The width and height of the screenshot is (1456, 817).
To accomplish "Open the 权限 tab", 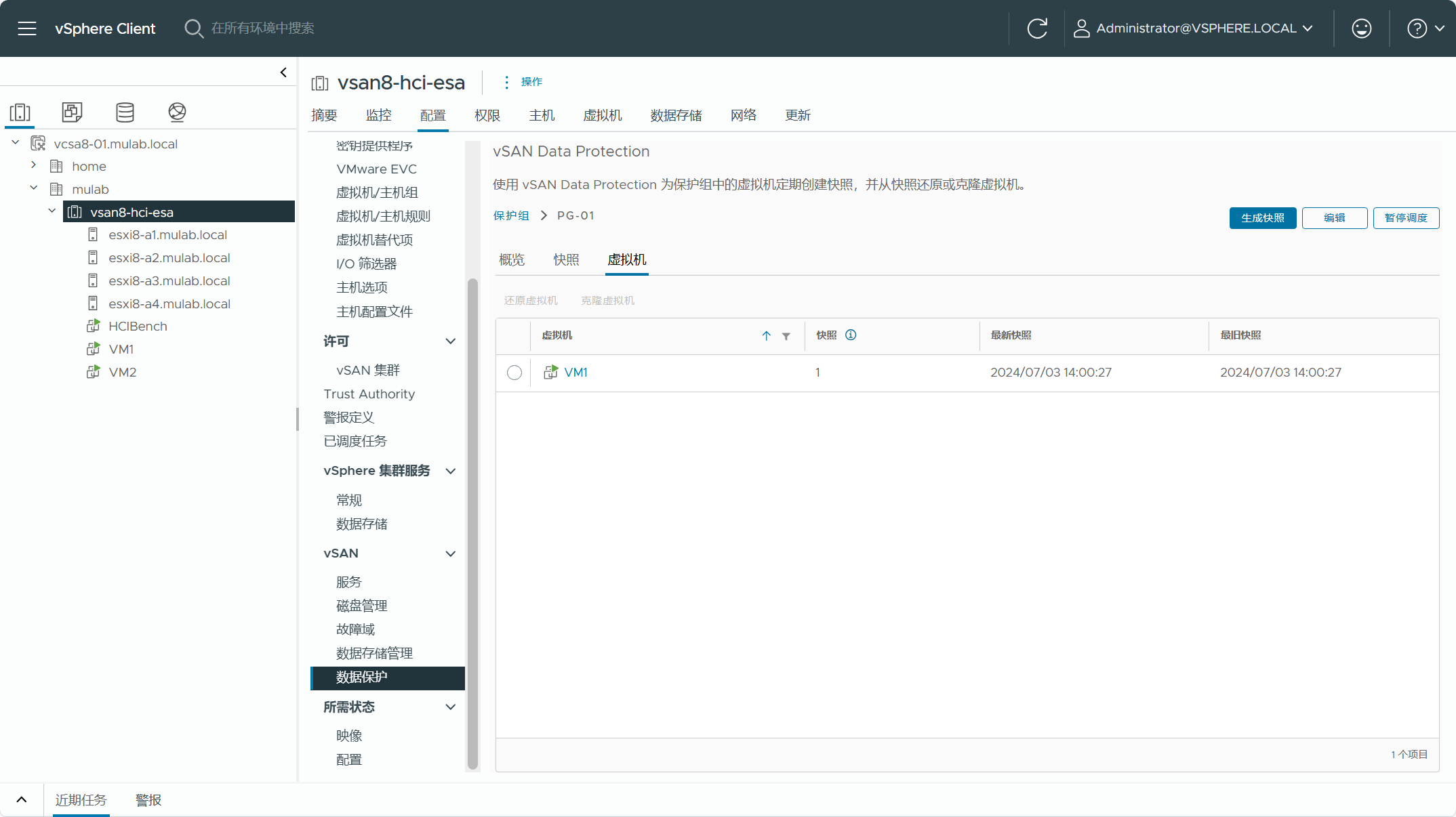I will tap(487, 116).
